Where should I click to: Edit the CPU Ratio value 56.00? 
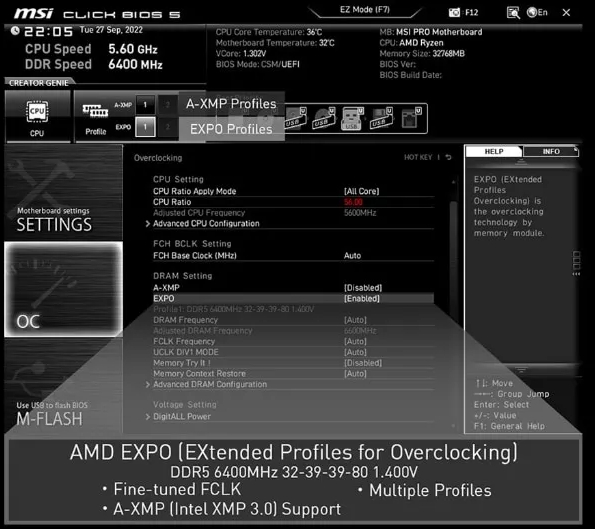coord(353,202)
